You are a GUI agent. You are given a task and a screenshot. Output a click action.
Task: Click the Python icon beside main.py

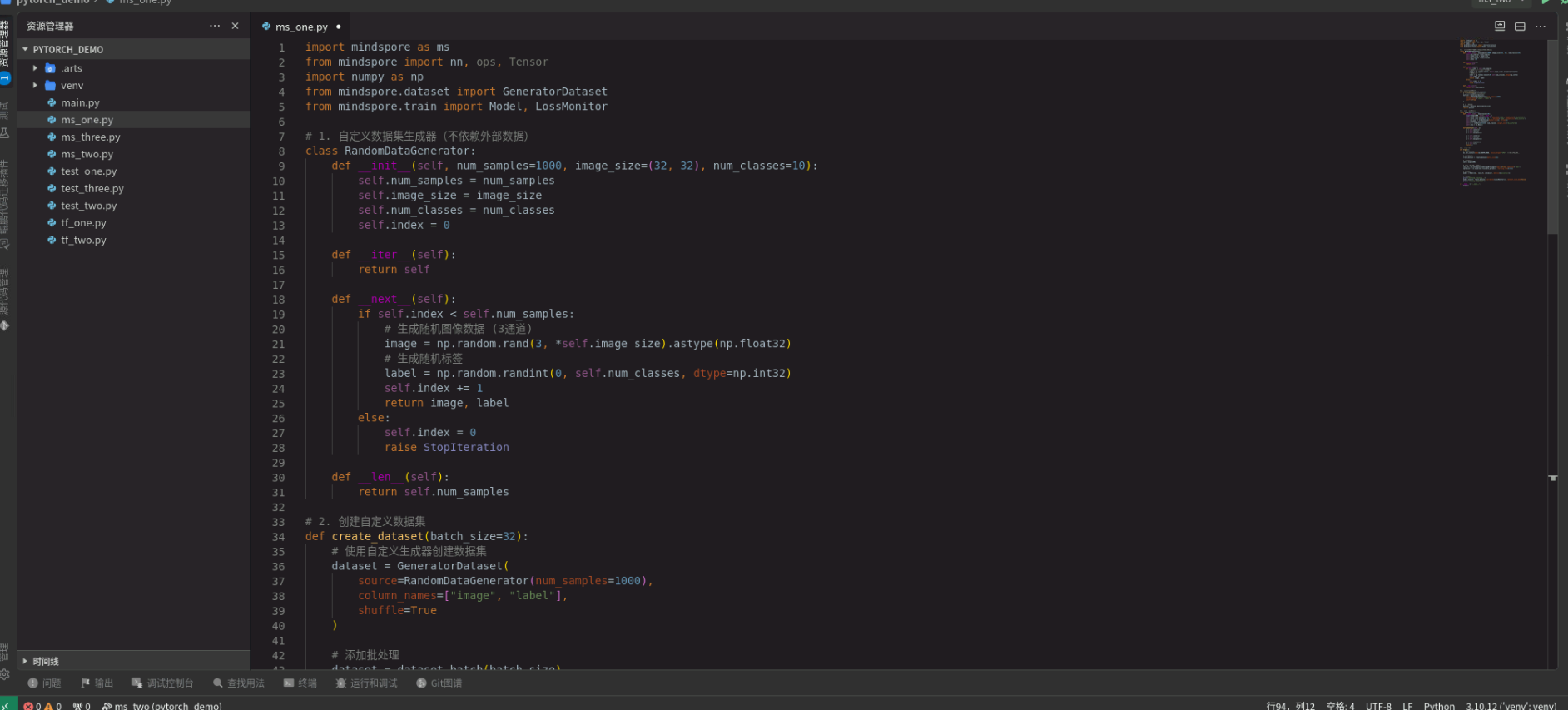52,103
